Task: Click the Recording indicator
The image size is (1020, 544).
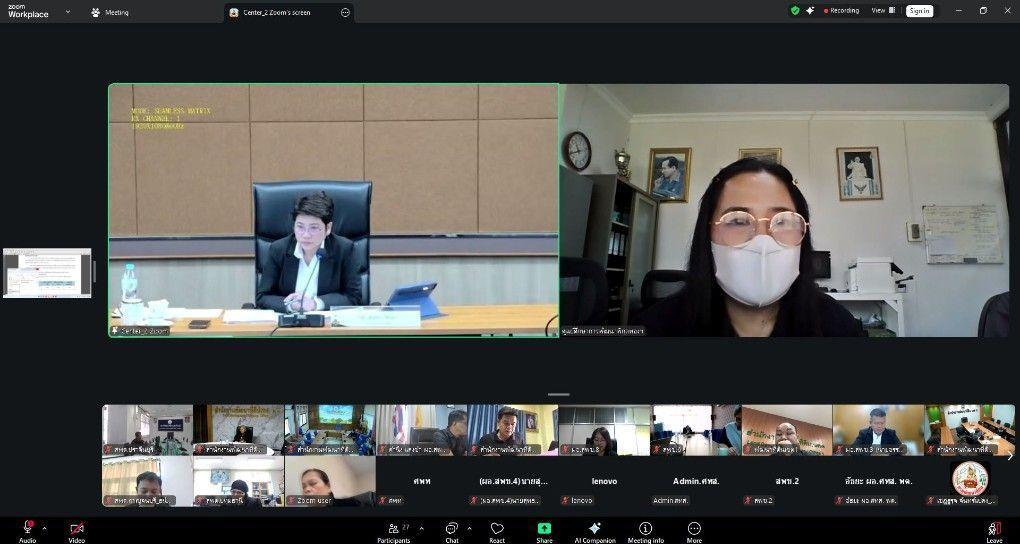Action: point(841,11)
